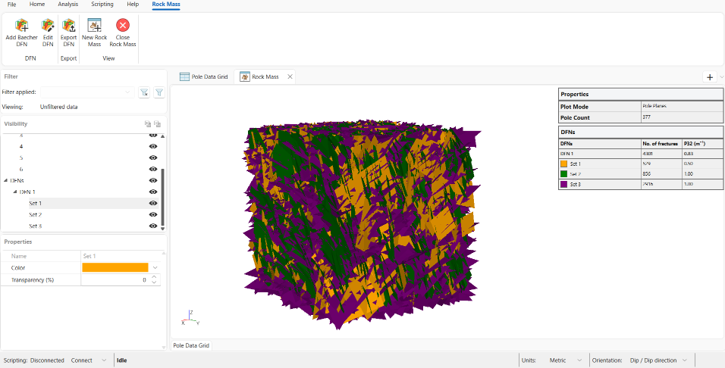Click the Export DFN icon
The height and width of the screenshot is (368, 725).
click(68, 25)
